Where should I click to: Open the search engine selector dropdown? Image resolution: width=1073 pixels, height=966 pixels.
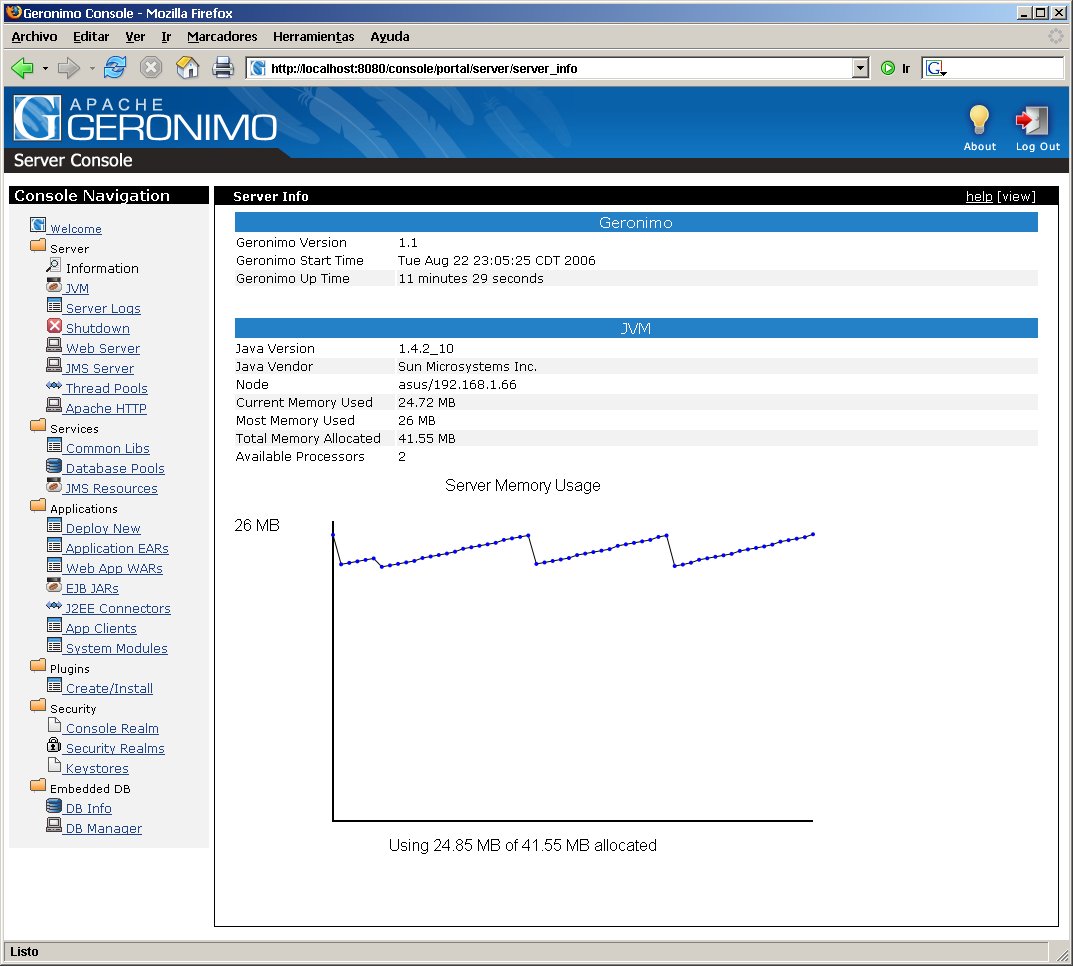point(936,68)
